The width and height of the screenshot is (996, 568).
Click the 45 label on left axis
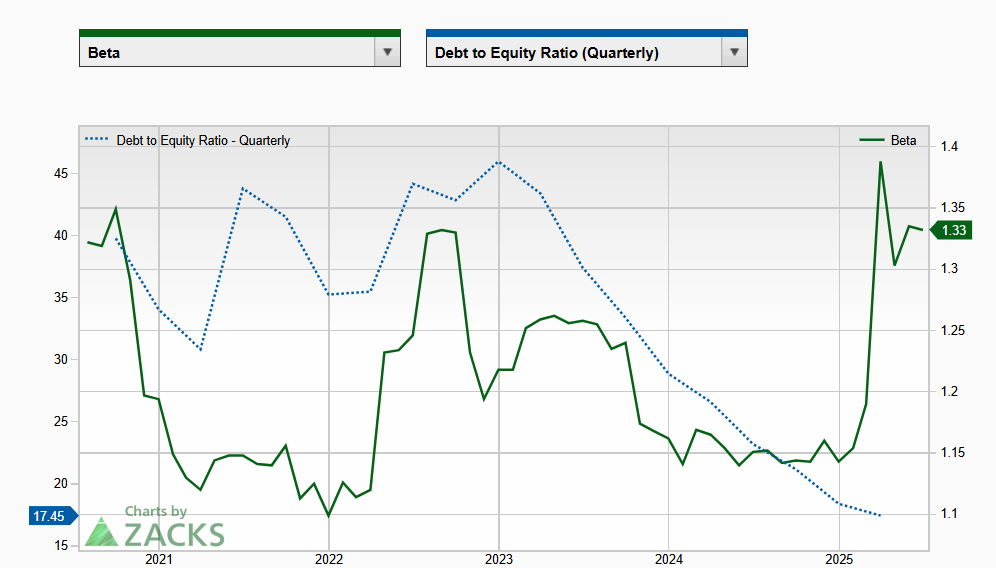(61, 174)
